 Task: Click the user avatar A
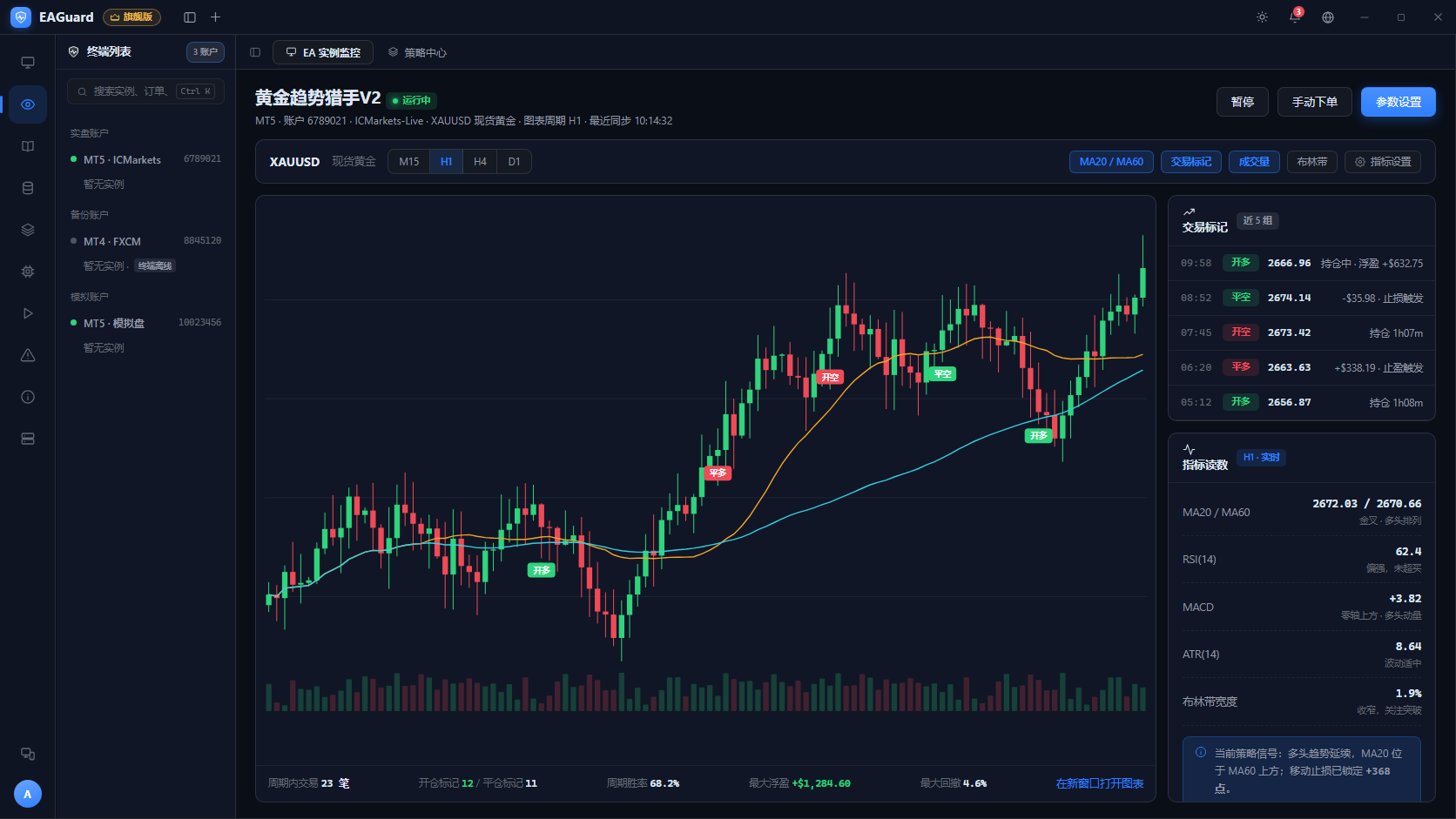coord(28,794)
